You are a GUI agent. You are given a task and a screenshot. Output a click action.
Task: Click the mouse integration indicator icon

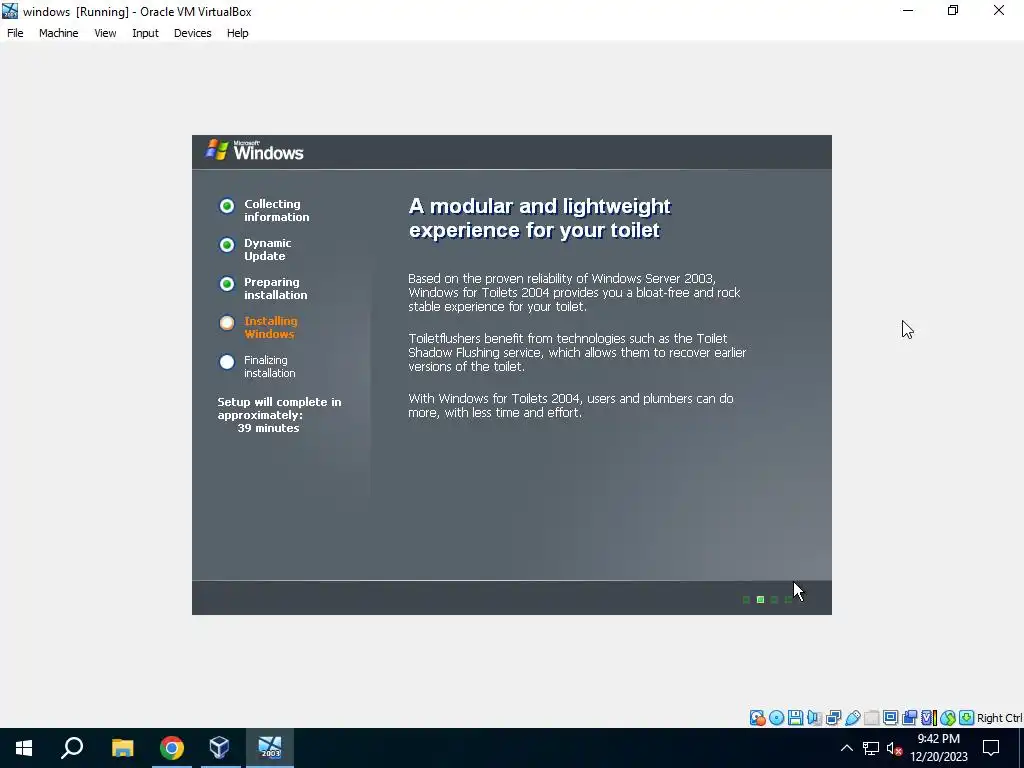click(948, 718)
